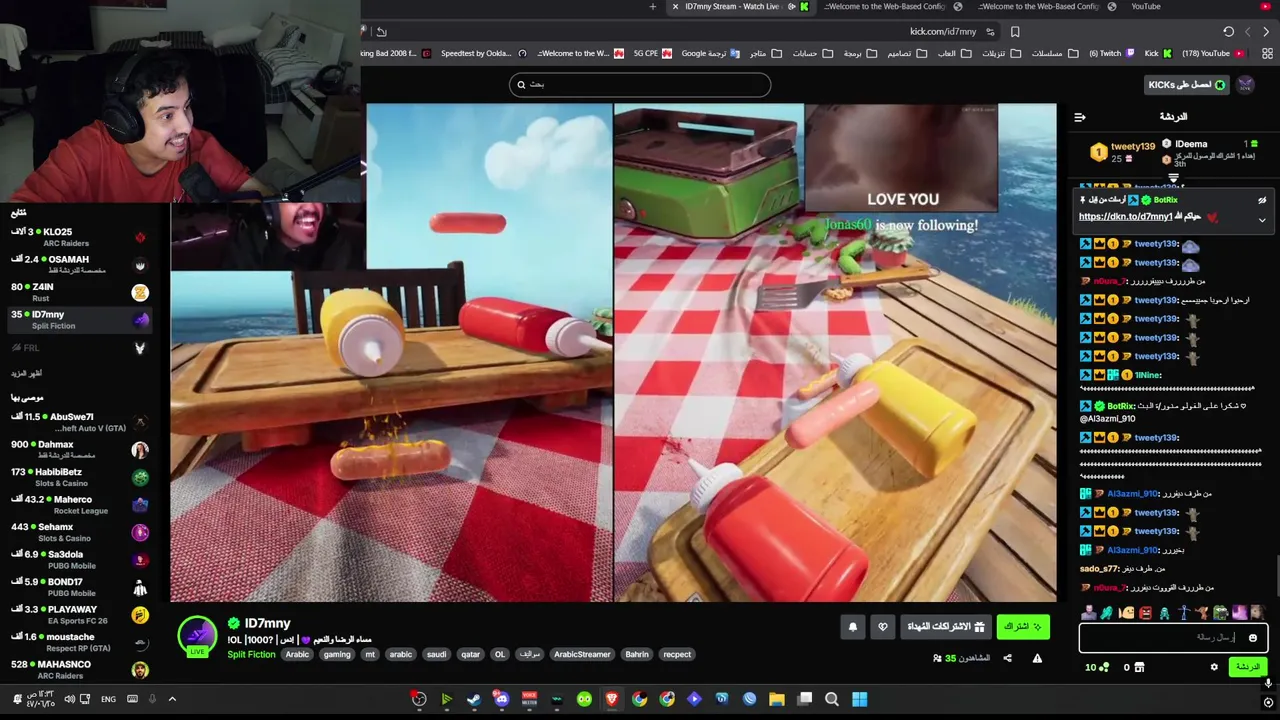Open Windows Start button in taskbar
This screenshot has width=1280, height=720.
(860, 700)
